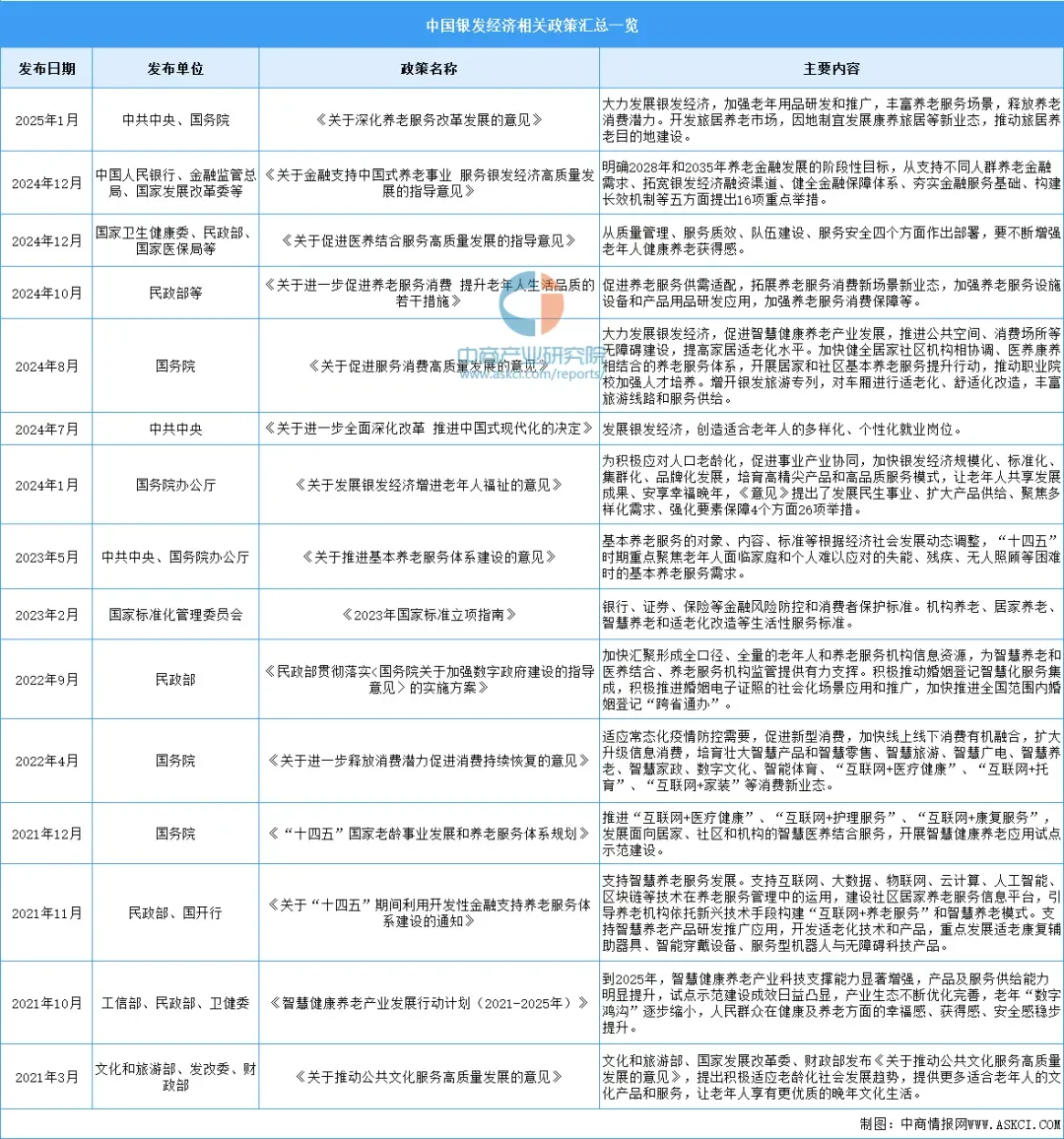Screen dimensions: 1064x1139
Task: Select policy 智慧健康养老产业发展行动计划（2021-2025年）
Action: coord(429,1003)
